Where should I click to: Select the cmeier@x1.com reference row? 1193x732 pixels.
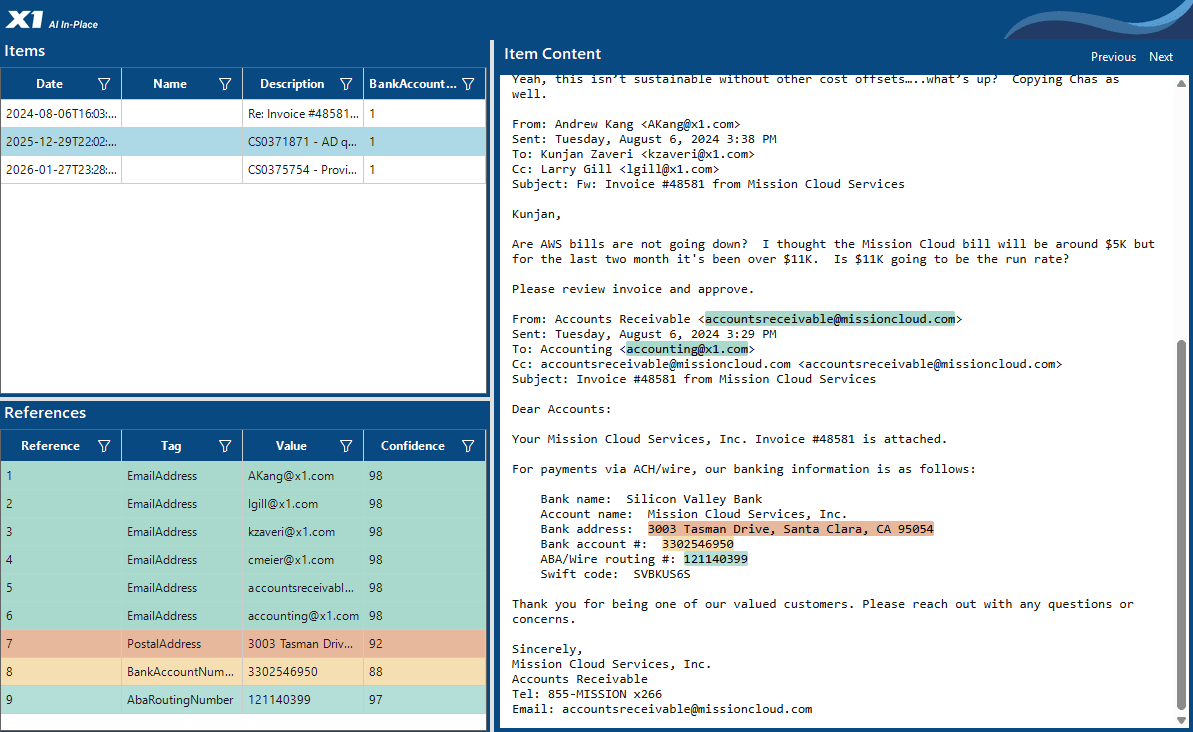click(x=243, y=560)
